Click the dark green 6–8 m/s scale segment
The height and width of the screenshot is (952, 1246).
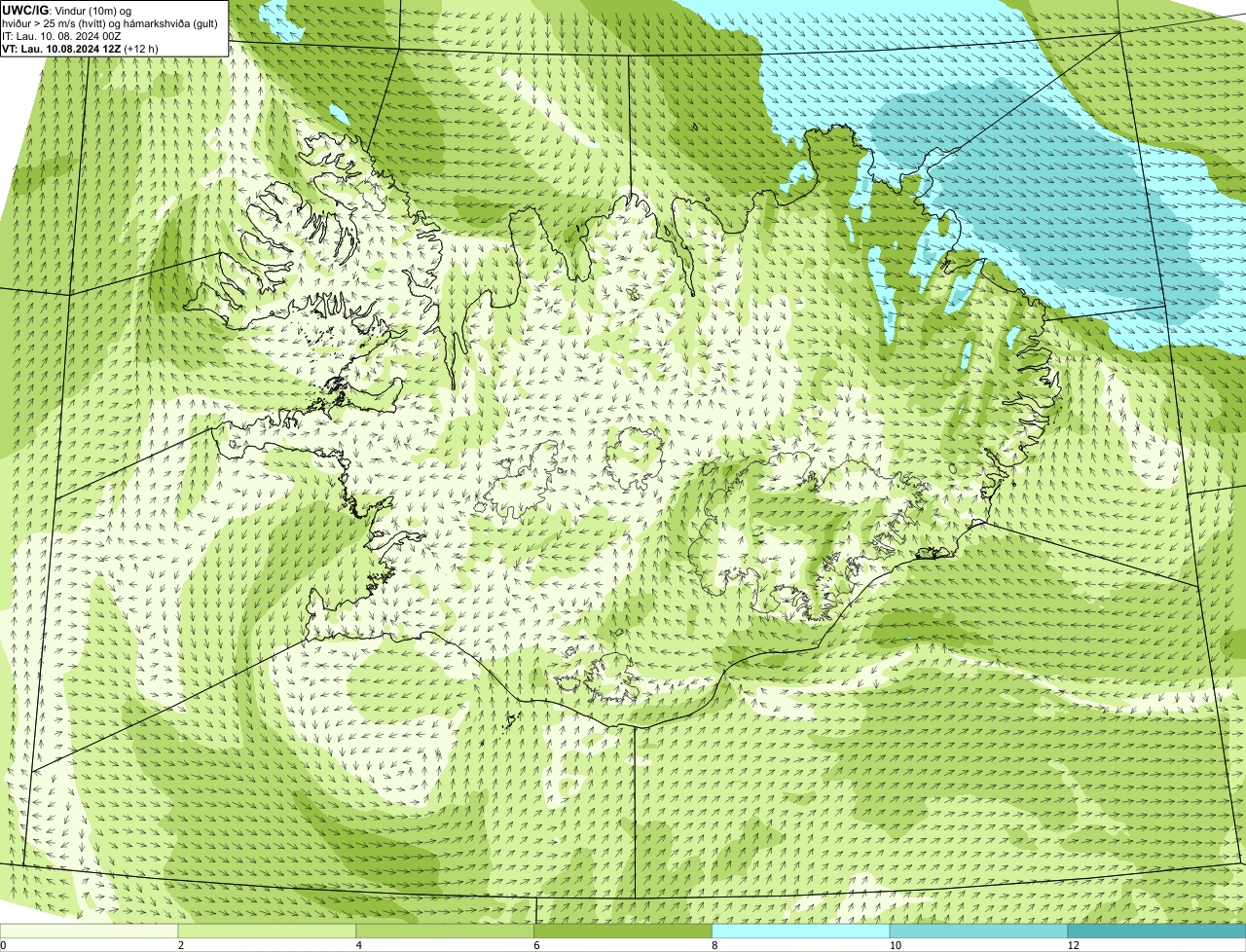point(623,931)
